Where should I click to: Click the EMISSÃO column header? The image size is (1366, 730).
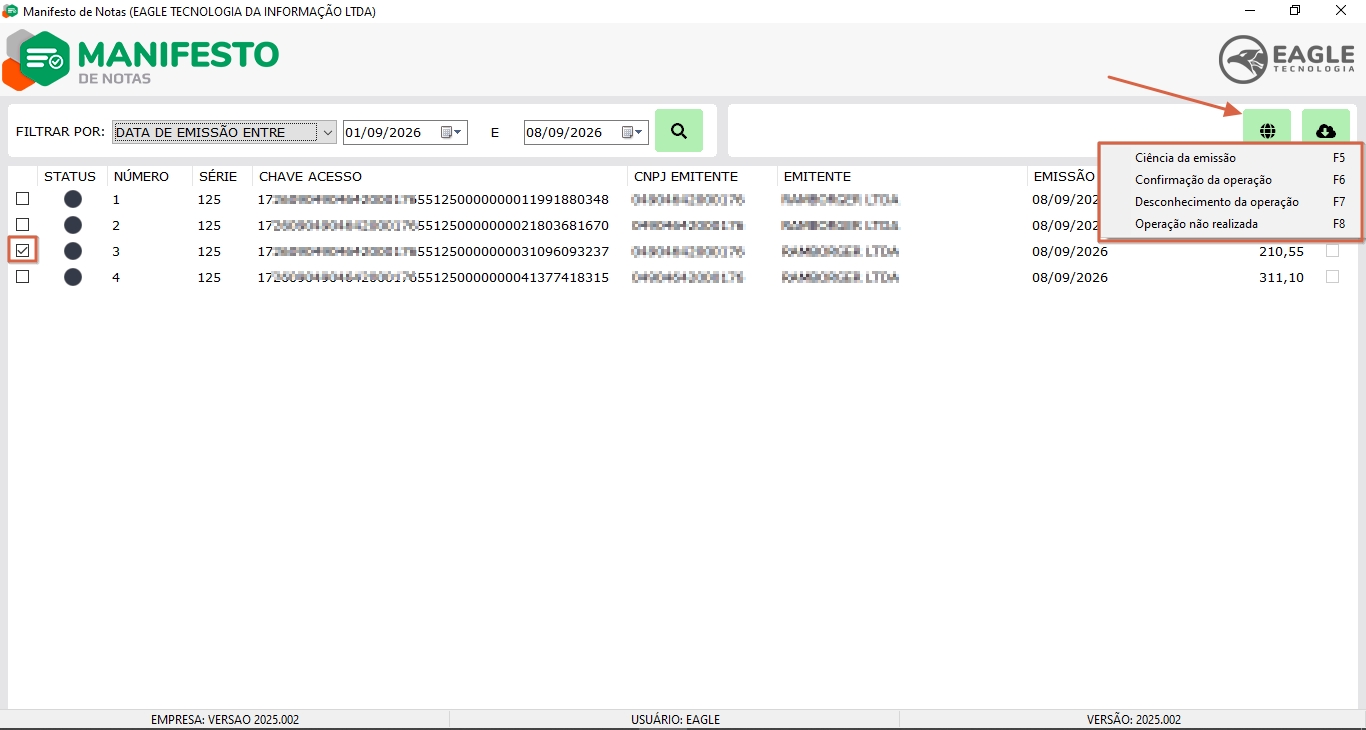pyautogui.click(x=1064, y=177)
